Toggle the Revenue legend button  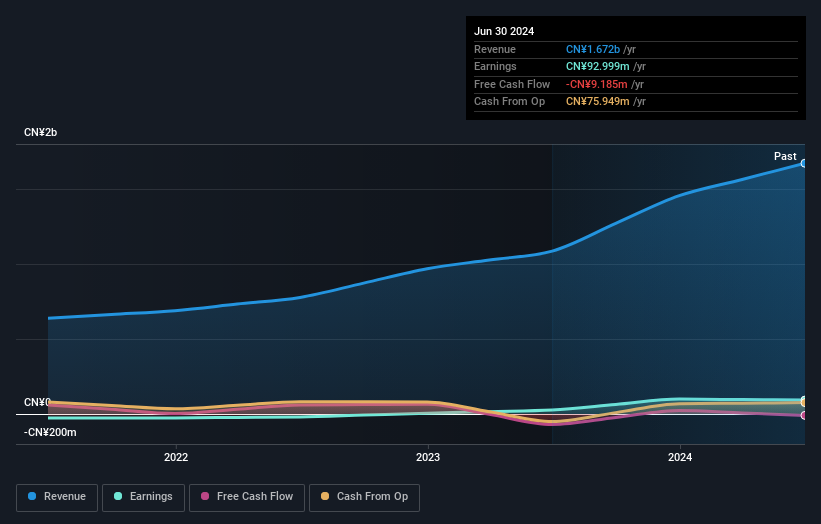(x=57, y=497)
